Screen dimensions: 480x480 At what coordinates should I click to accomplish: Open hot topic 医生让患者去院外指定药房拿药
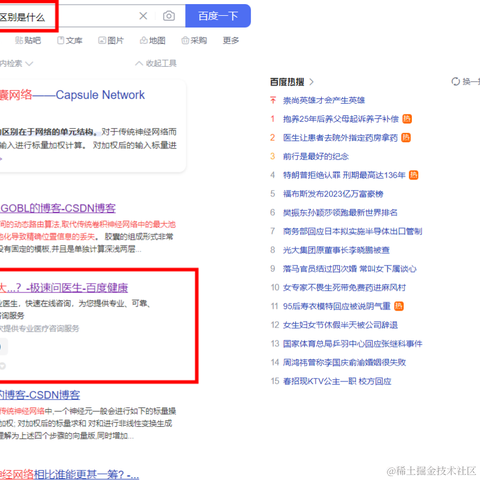pos(340,138)
